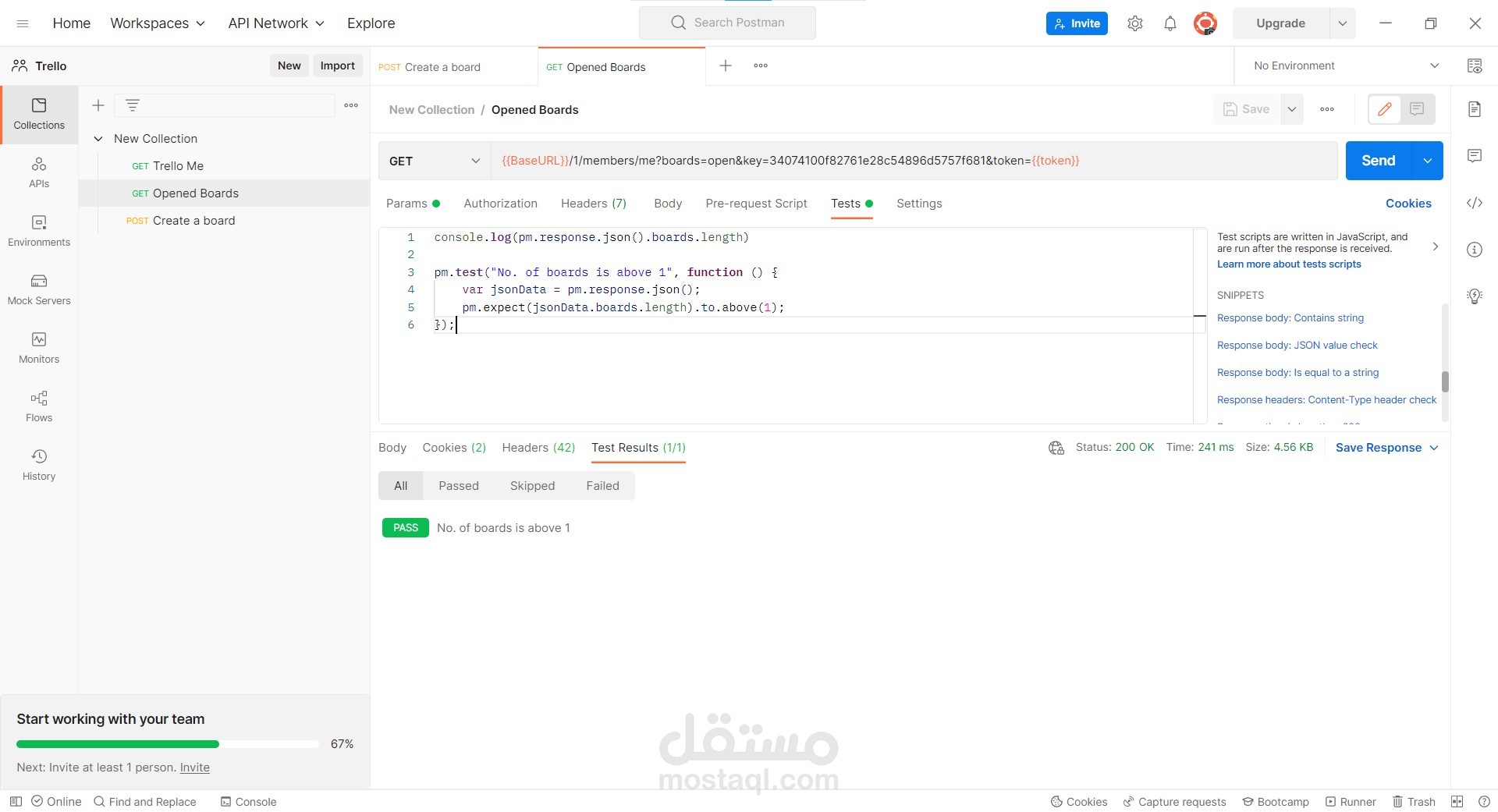Open the notifications bell
This screenshot has height=812, width=1498.
point(1170,23)
